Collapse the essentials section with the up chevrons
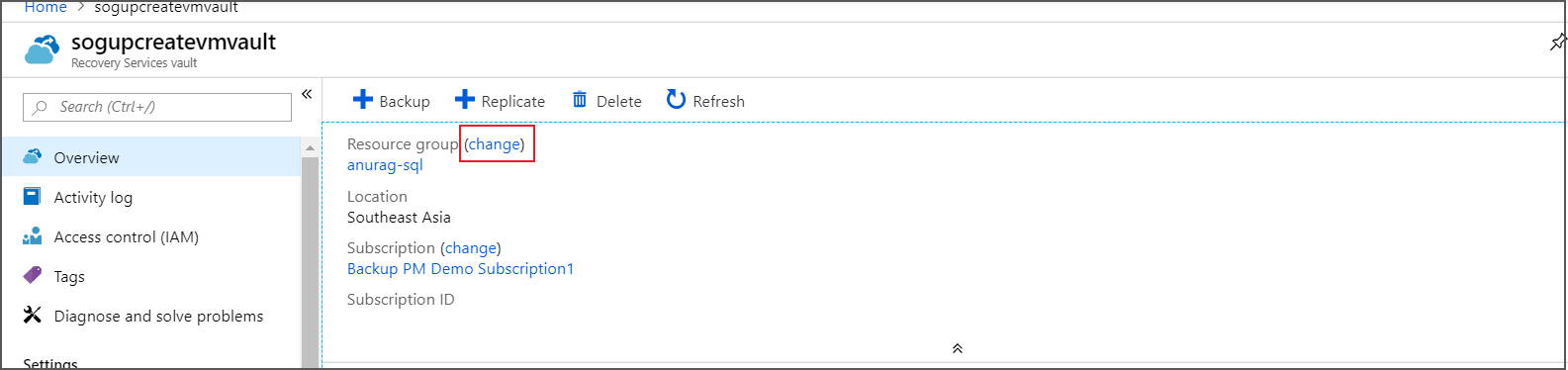The height and width of the screenshot is (370, 1568). (958, 348)
